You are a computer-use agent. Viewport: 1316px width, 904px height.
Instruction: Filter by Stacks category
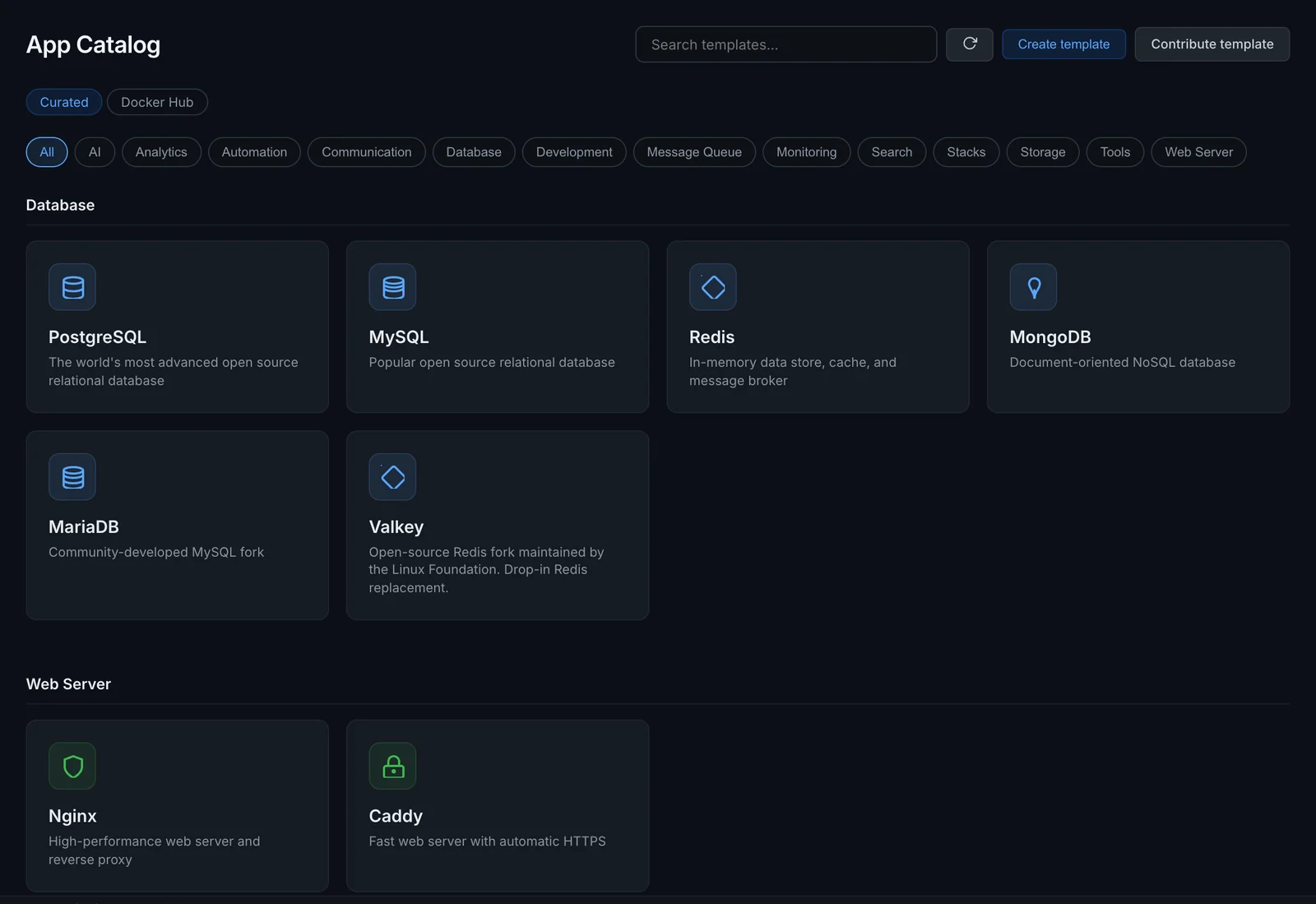[x=966, y=152]
